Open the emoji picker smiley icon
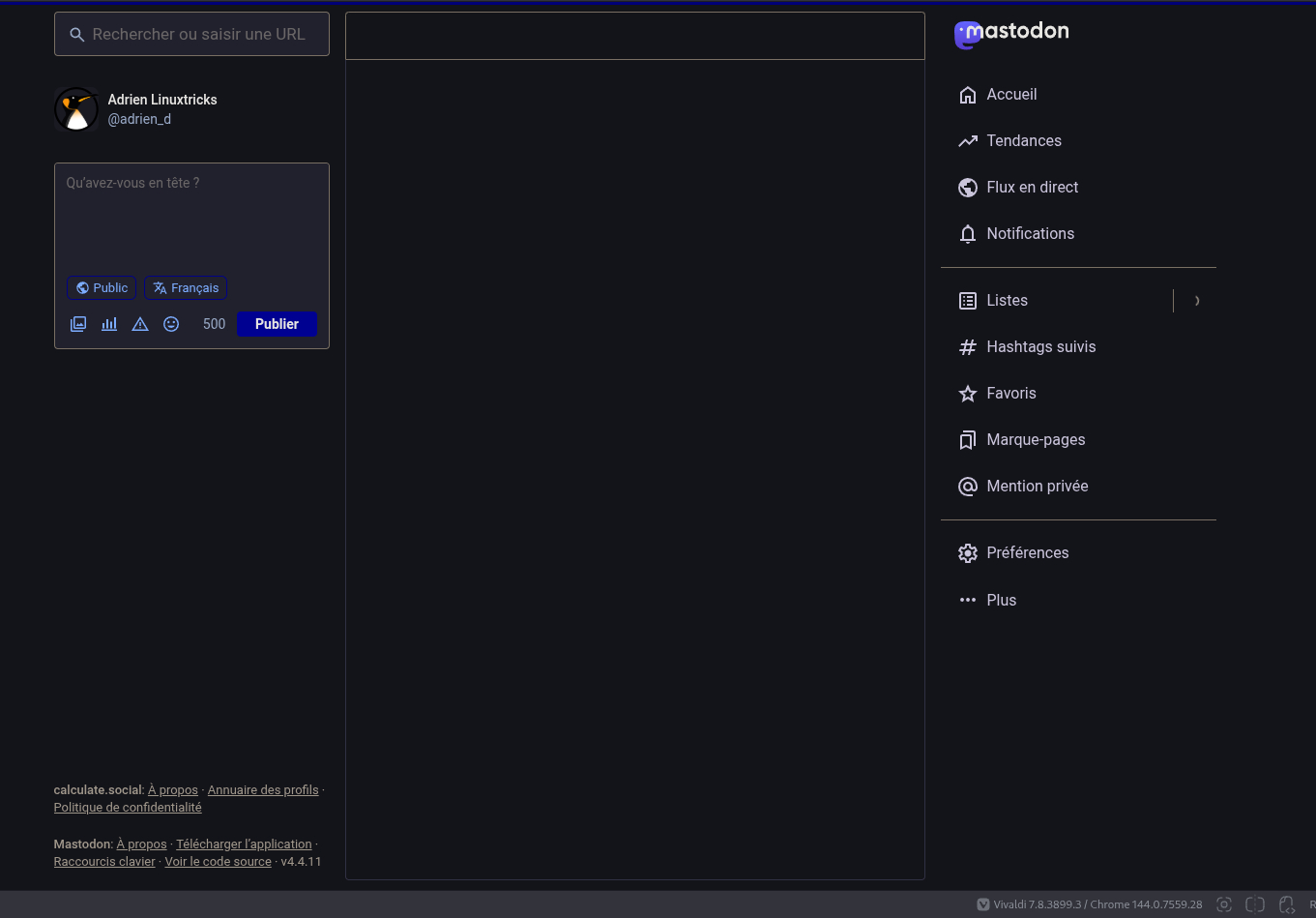1316x918 pixels. pyautogui.click(x=171, y=324)
